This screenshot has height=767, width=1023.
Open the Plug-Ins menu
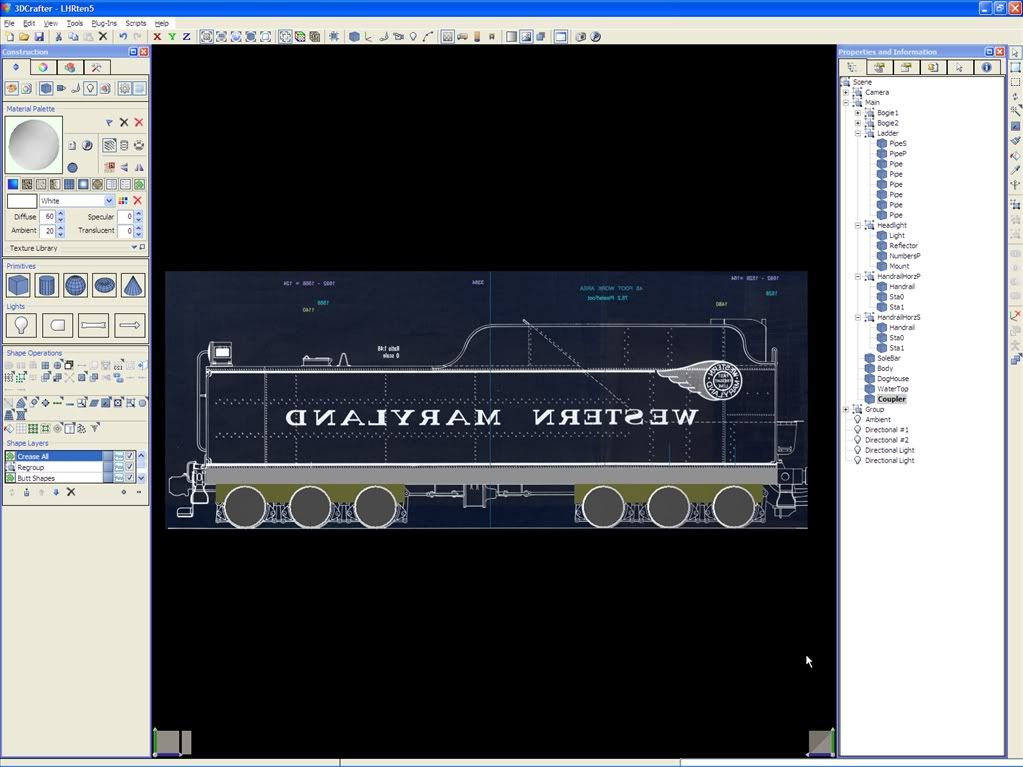coord(104,23)
